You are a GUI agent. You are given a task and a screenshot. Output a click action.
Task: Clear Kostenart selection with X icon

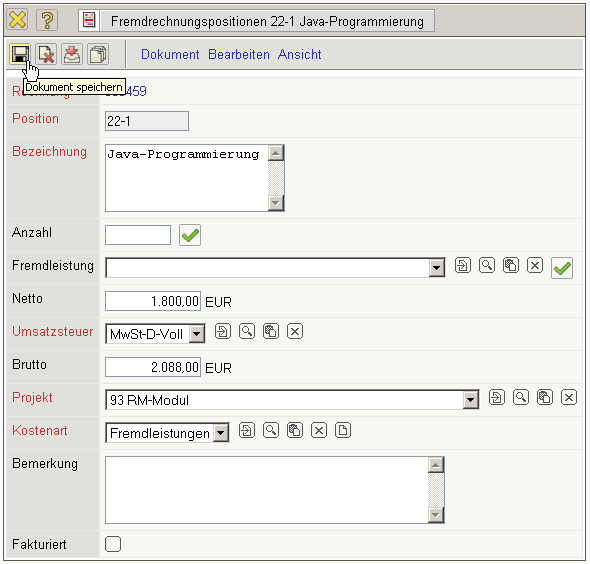pyautogui.click(x=319, y=430)
